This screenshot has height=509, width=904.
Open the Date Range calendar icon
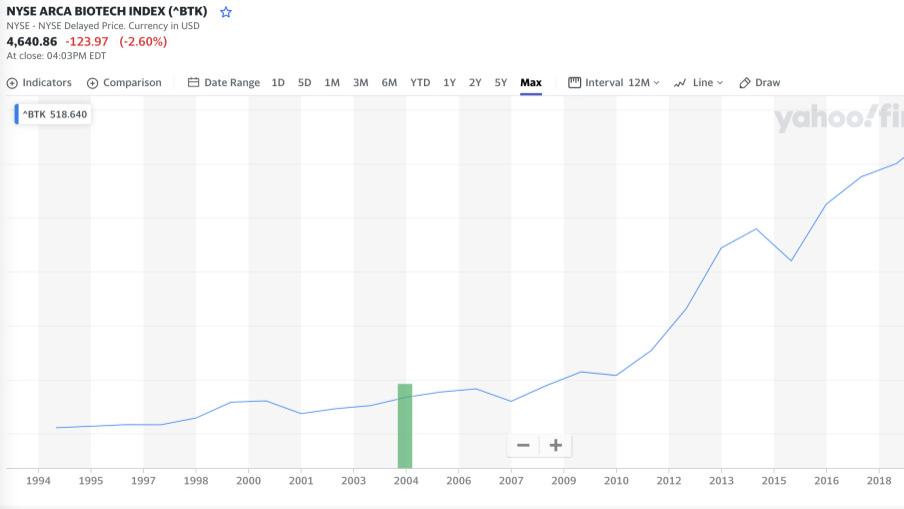[x=193, y=82]
